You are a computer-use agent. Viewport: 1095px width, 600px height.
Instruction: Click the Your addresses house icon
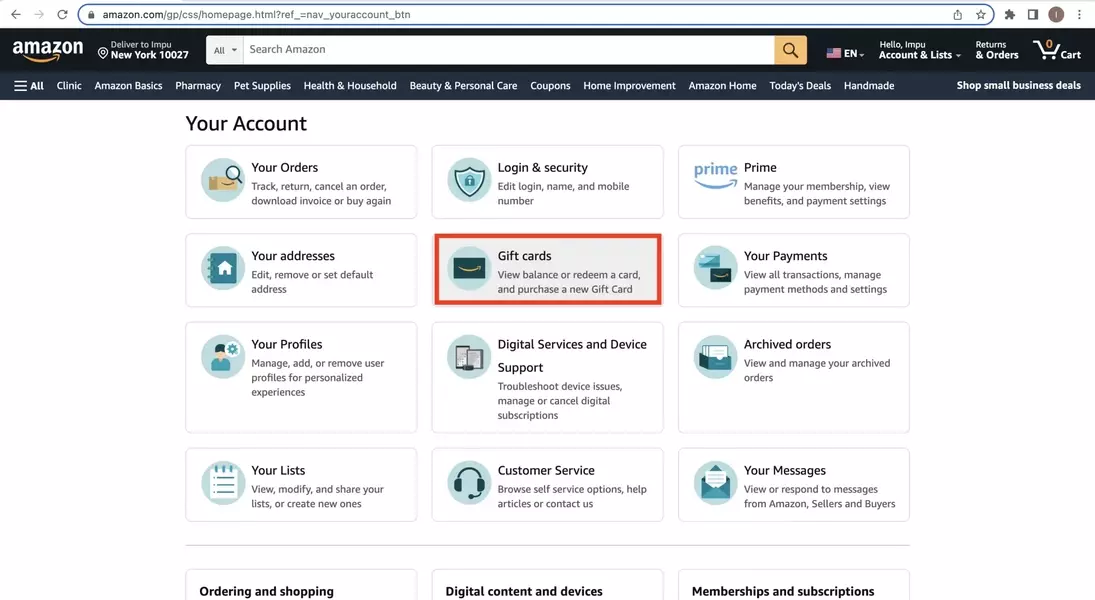[x=223, y=268]
